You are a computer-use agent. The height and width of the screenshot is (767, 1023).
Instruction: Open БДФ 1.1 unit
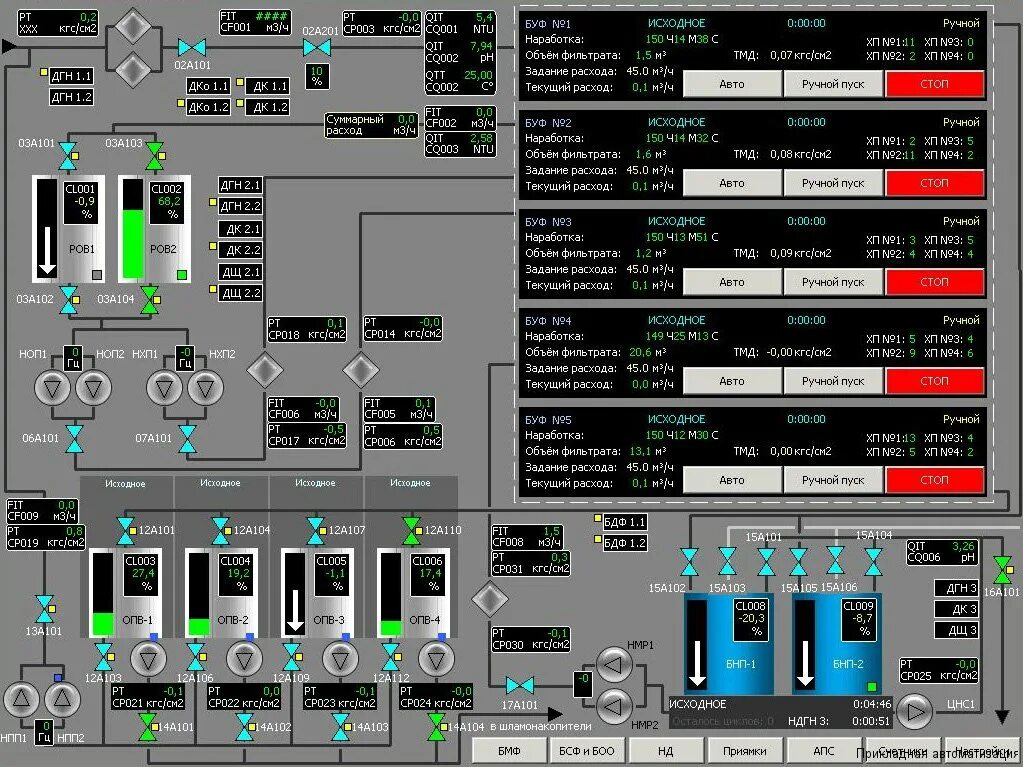coord(624,522)
